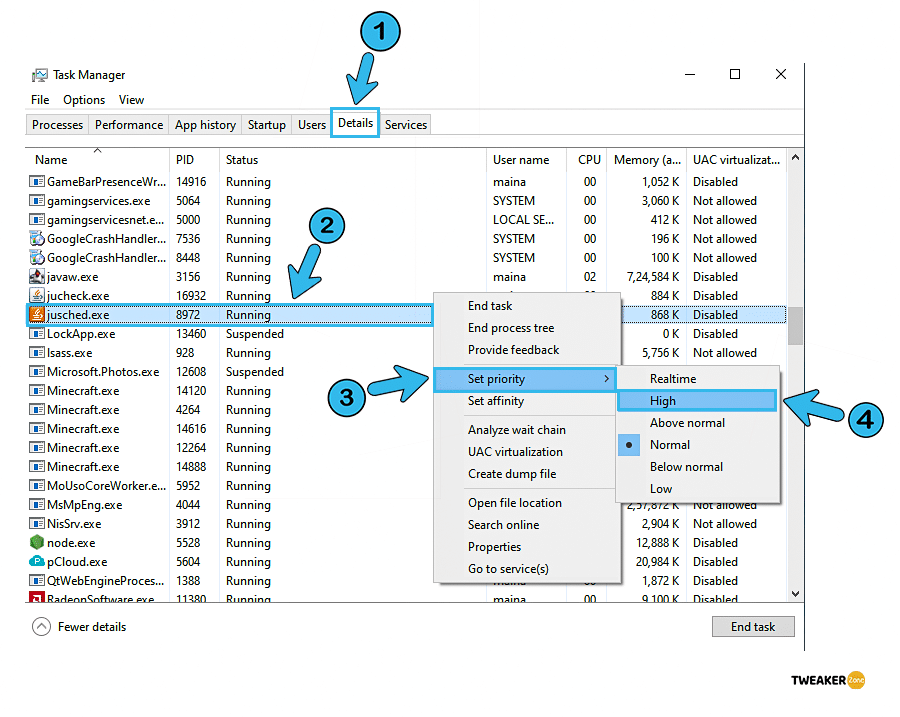The image size is (900, 717).
Task: Set priority to Low
Action: [x=698, y=489]
